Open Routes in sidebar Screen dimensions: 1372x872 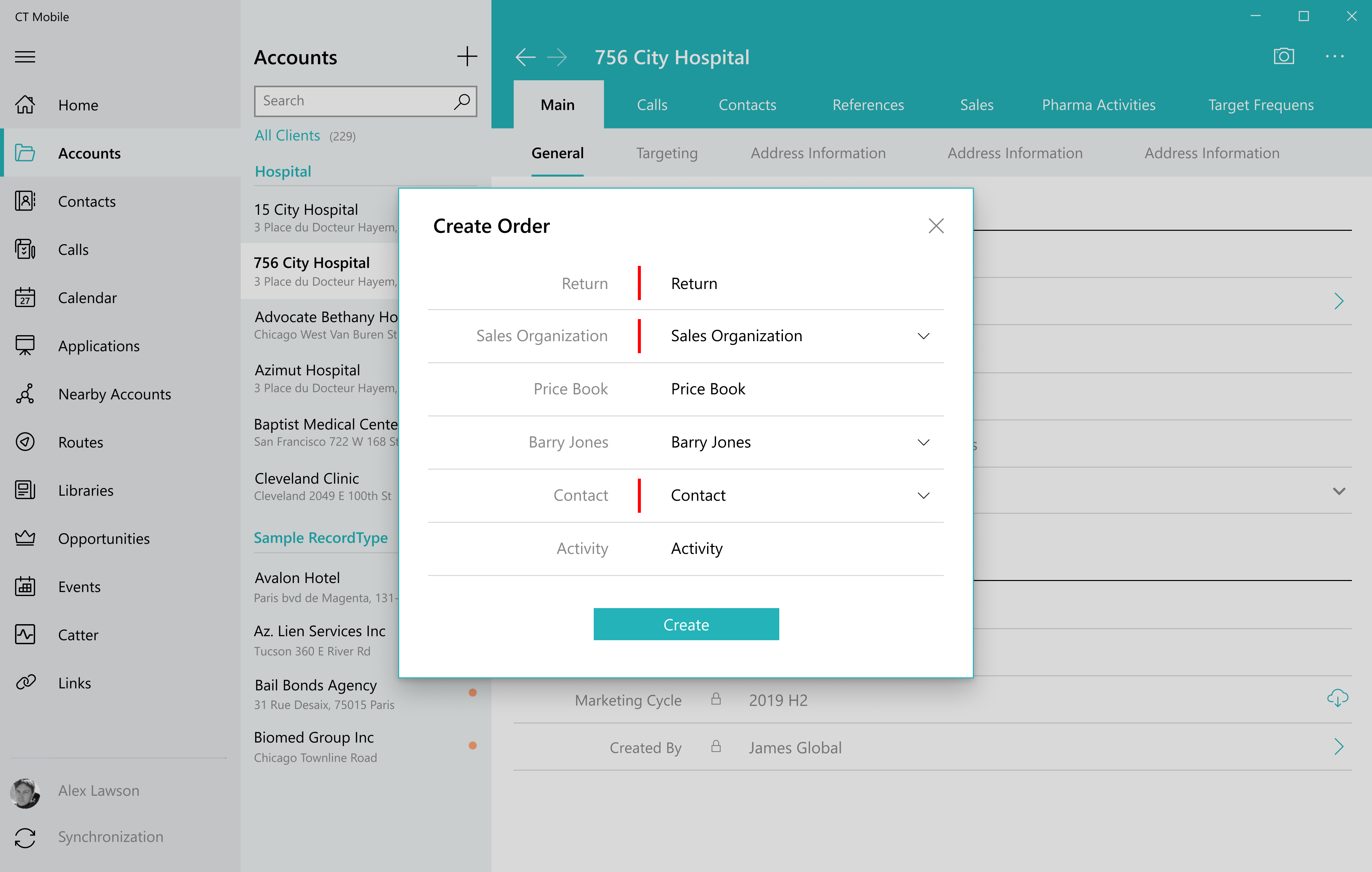[x=80, y=442]
